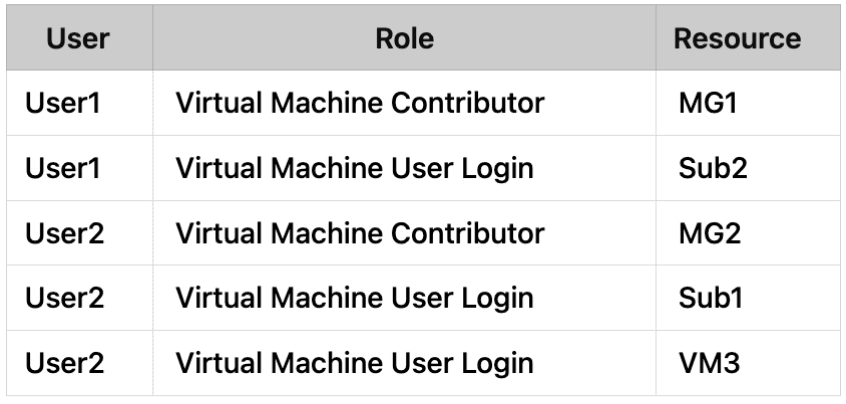The height and width of the screenshot is (404, 846).
Task: Select Virtual Machine Contributor role for MG2
Action: pyautogui.click(x=360, y=234)
